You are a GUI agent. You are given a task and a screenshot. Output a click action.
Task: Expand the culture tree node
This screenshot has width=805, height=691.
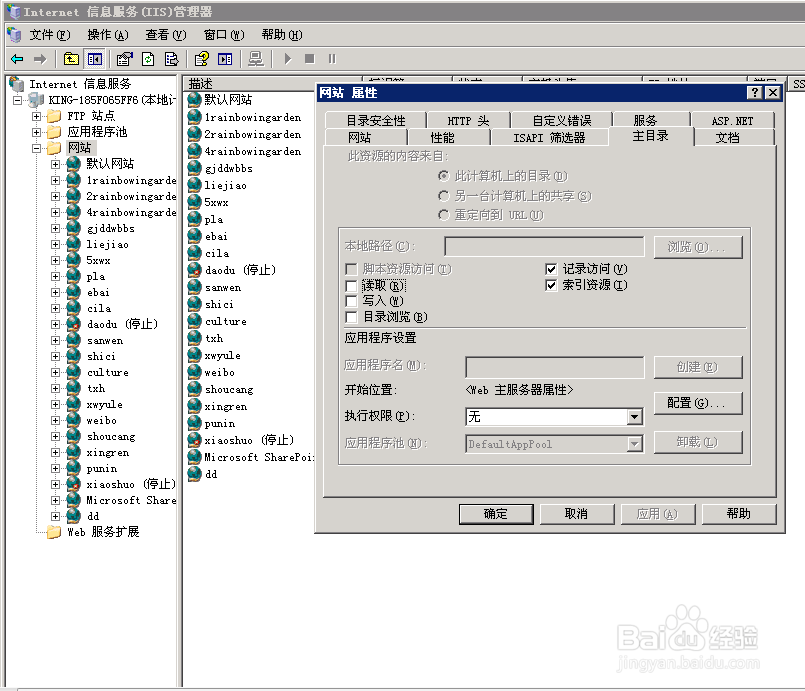[55, 372]
